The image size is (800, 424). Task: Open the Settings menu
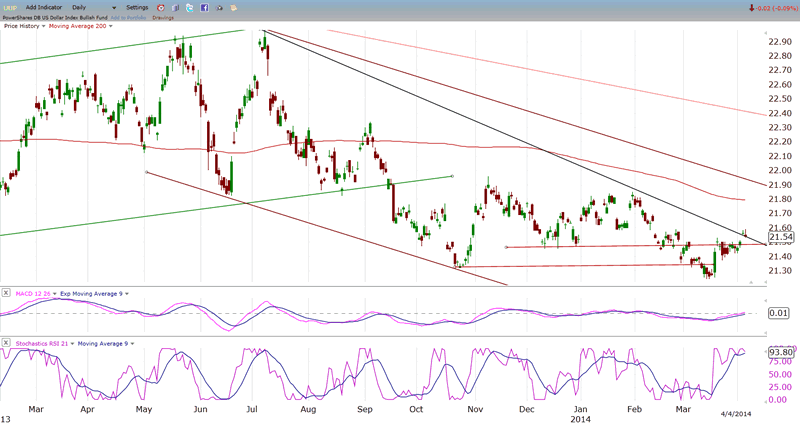pos(137,7)
